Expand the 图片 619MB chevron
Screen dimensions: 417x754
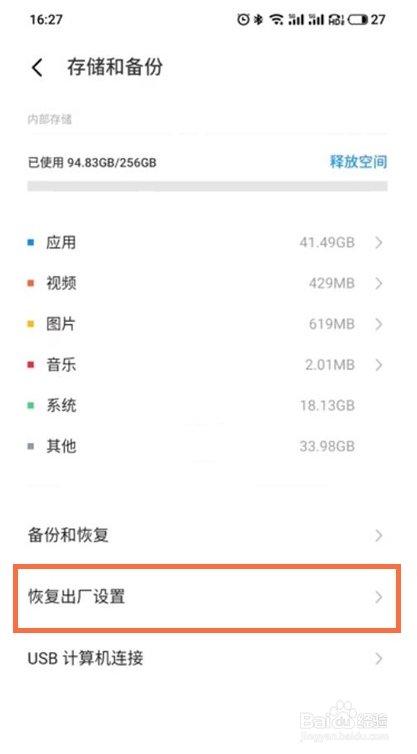(379, 324)
